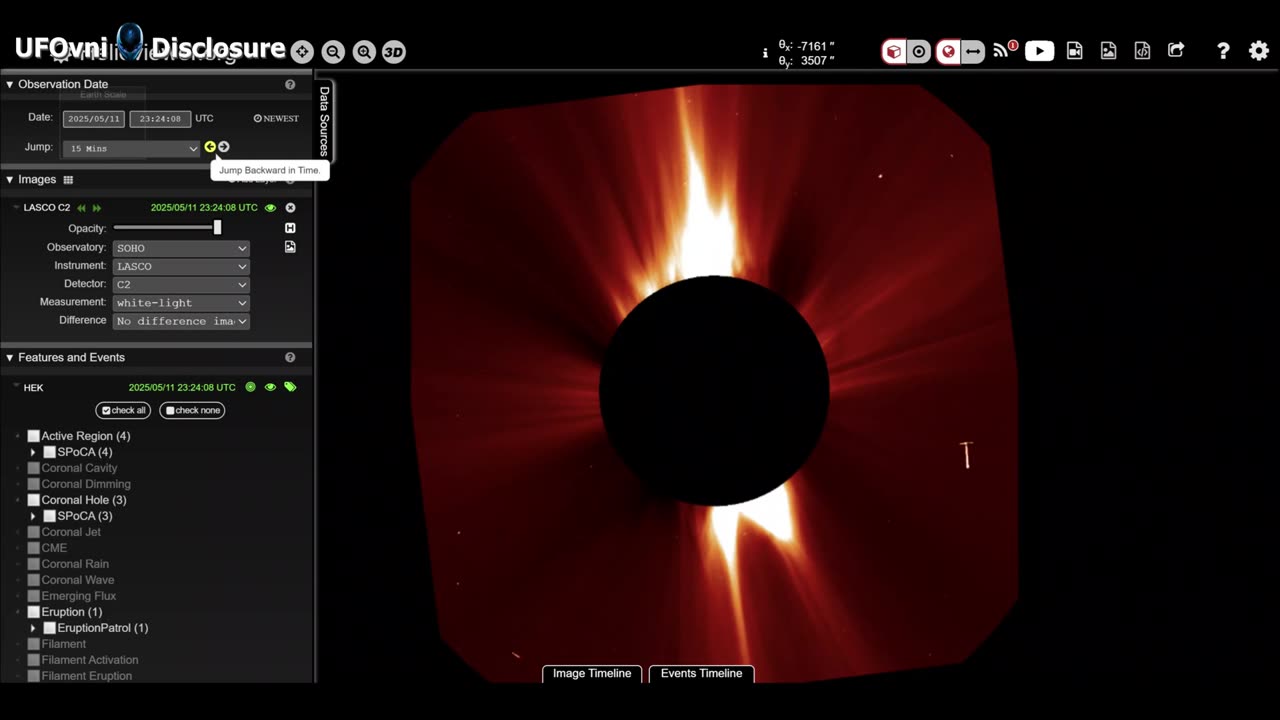Open the Events Timeline tab
The image size is (1280, 720).
point(701,673)
